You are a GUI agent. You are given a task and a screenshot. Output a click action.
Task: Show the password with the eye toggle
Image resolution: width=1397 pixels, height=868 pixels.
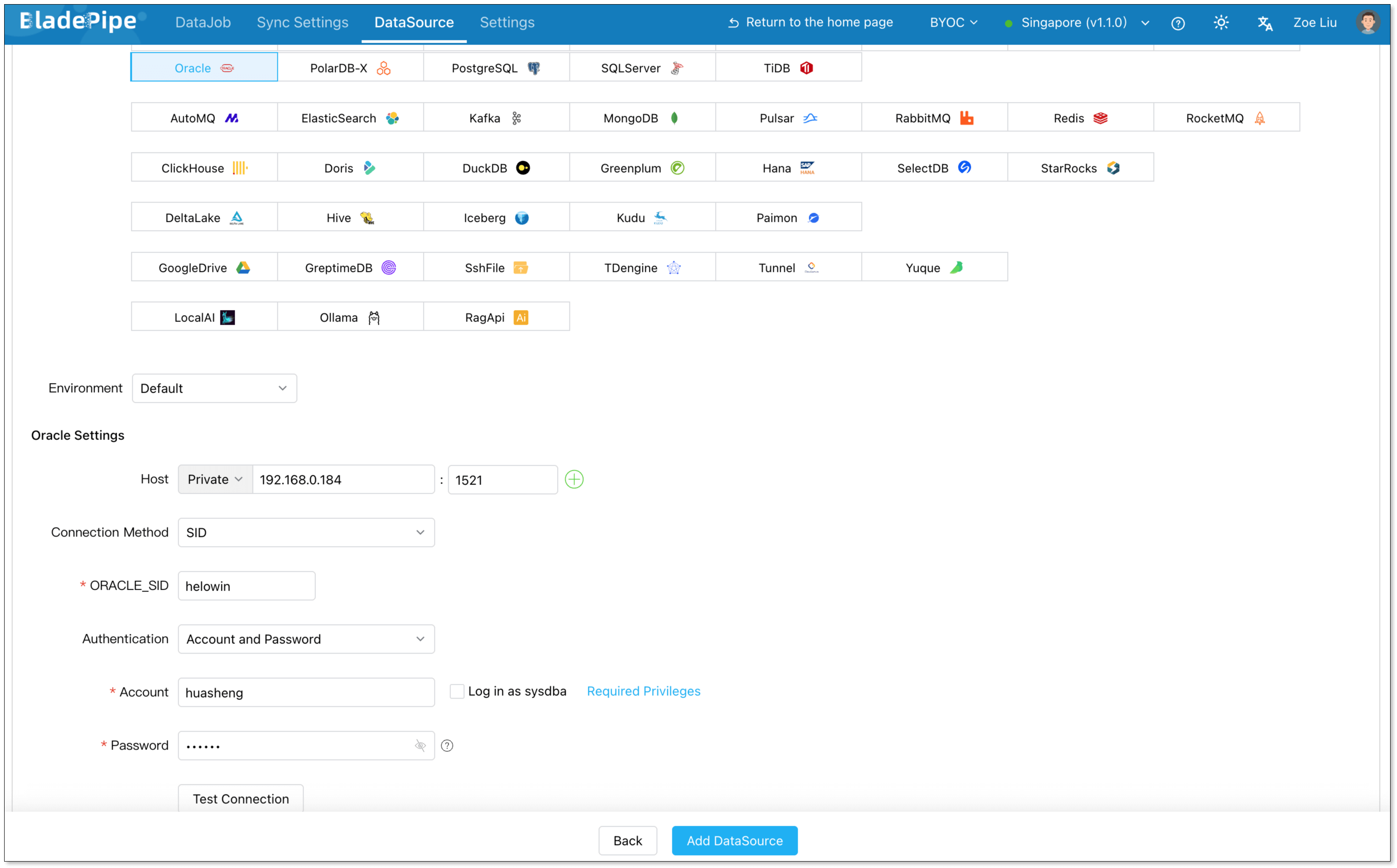(420, 746)
